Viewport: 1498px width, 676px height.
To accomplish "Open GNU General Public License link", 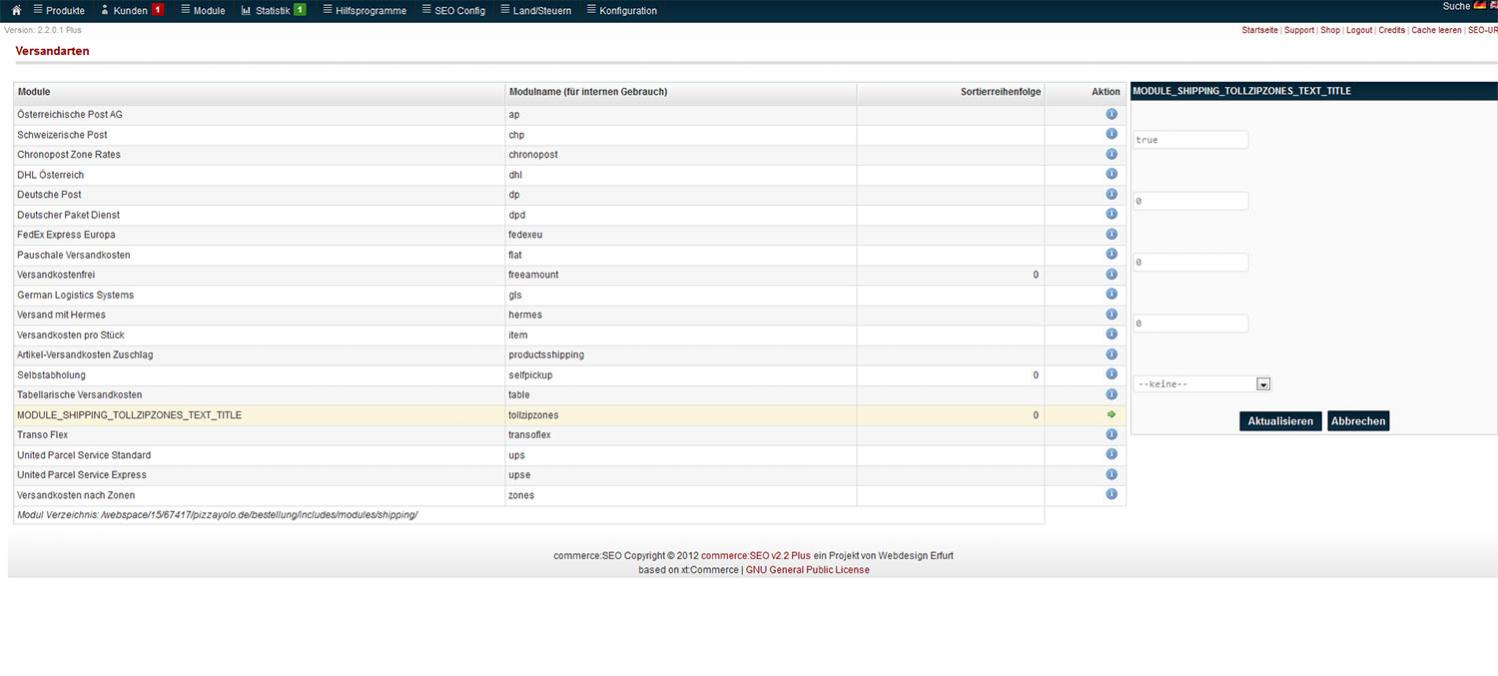I will (x=807, y=570).
